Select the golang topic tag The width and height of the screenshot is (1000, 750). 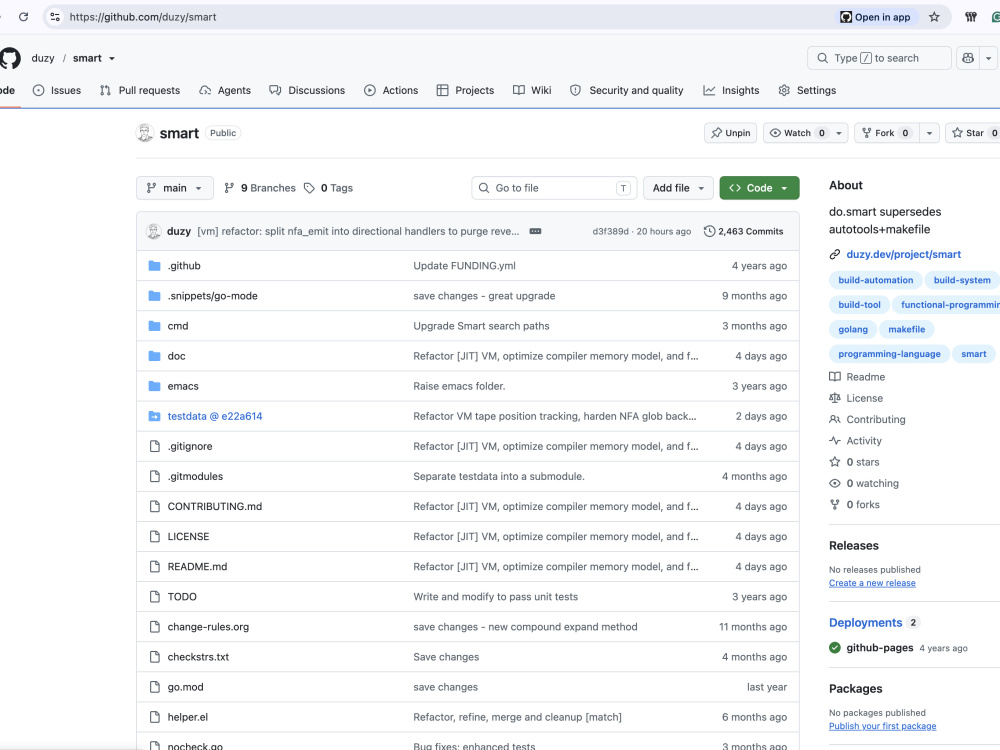click(853, 329)
